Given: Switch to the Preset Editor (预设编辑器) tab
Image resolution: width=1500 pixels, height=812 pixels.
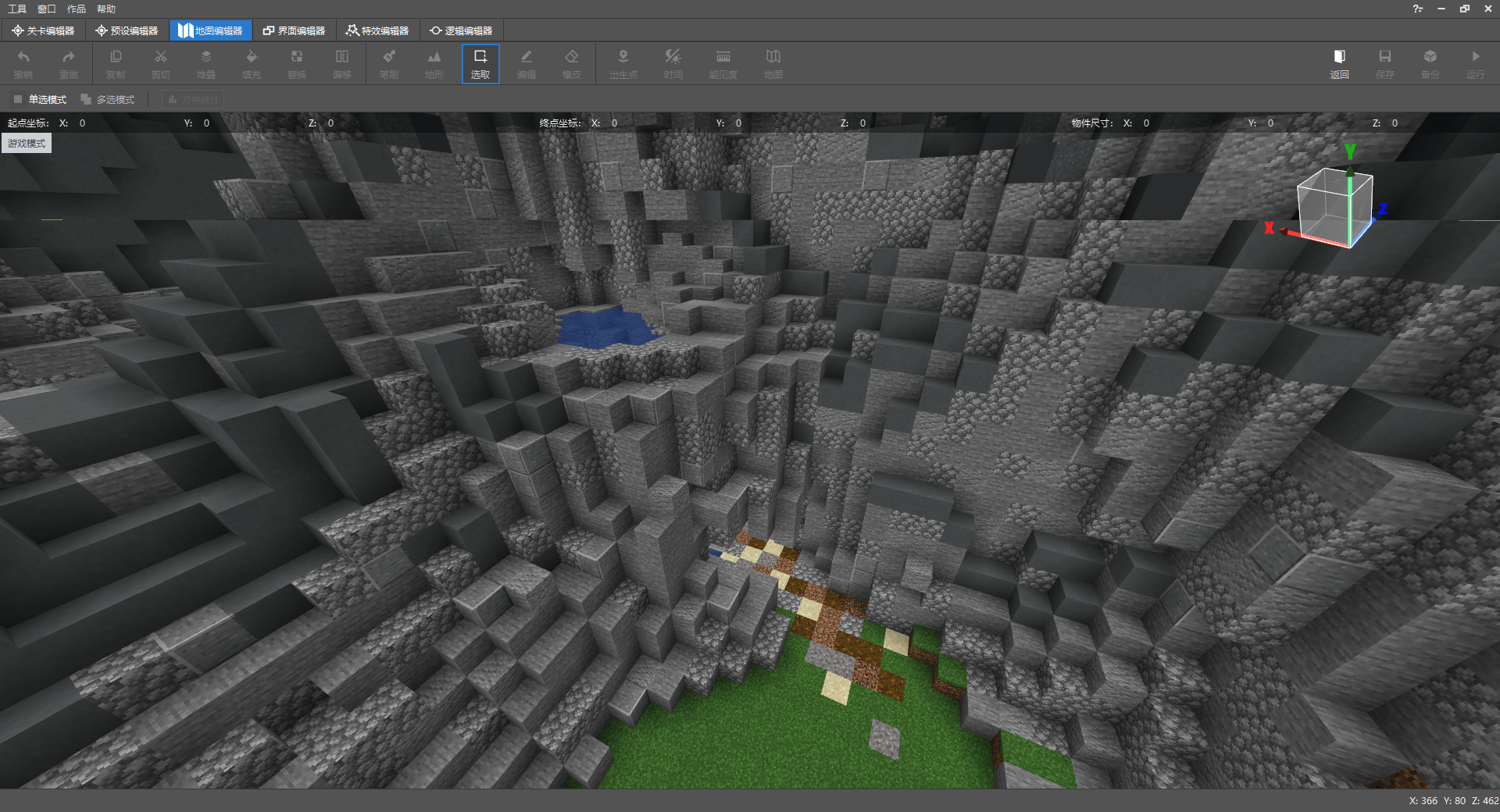Looking at the screenshot, I should [127, 30].
